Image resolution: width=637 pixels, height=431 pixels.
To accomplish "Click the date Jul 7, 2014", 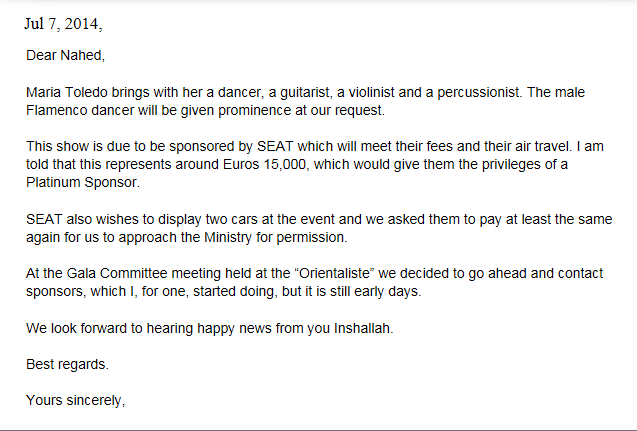I will (63, 24).
